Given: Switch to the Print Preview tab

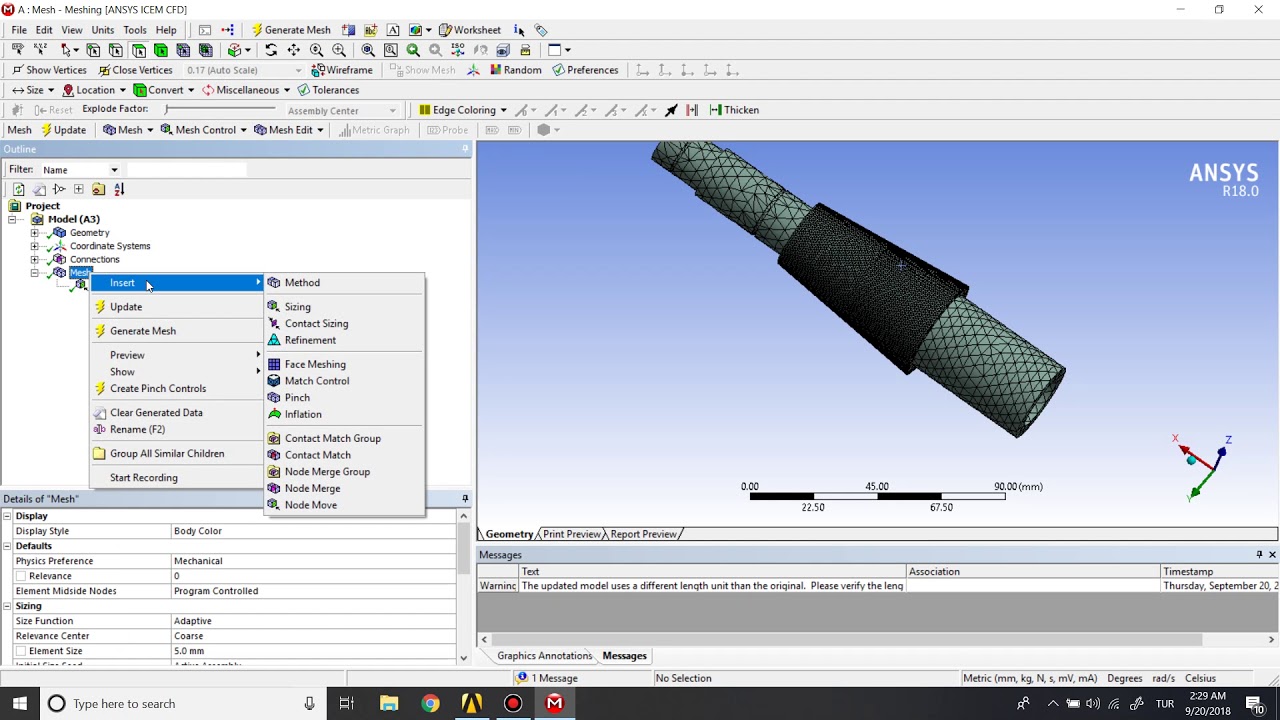Looking at the screenshot, I should tap(572, 534).
